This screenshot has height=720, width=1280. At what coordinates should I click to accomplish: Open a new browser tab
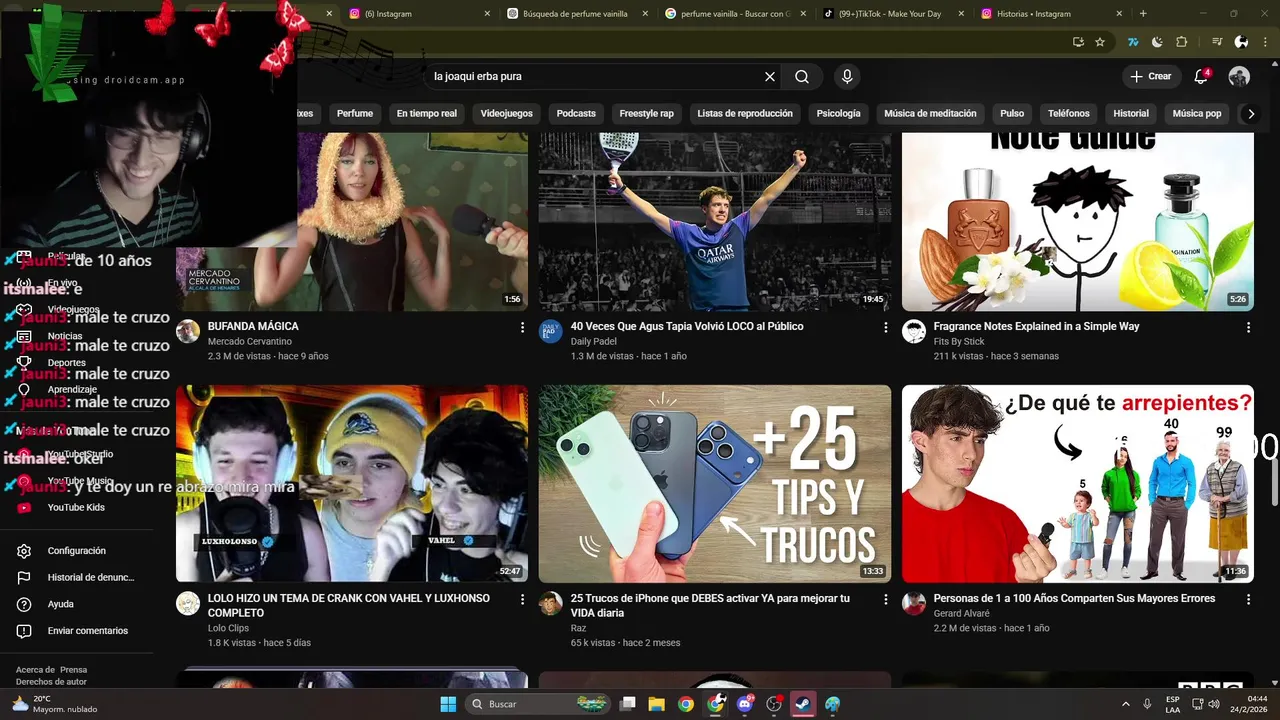pyautogui.click(x=1143, y=14)
